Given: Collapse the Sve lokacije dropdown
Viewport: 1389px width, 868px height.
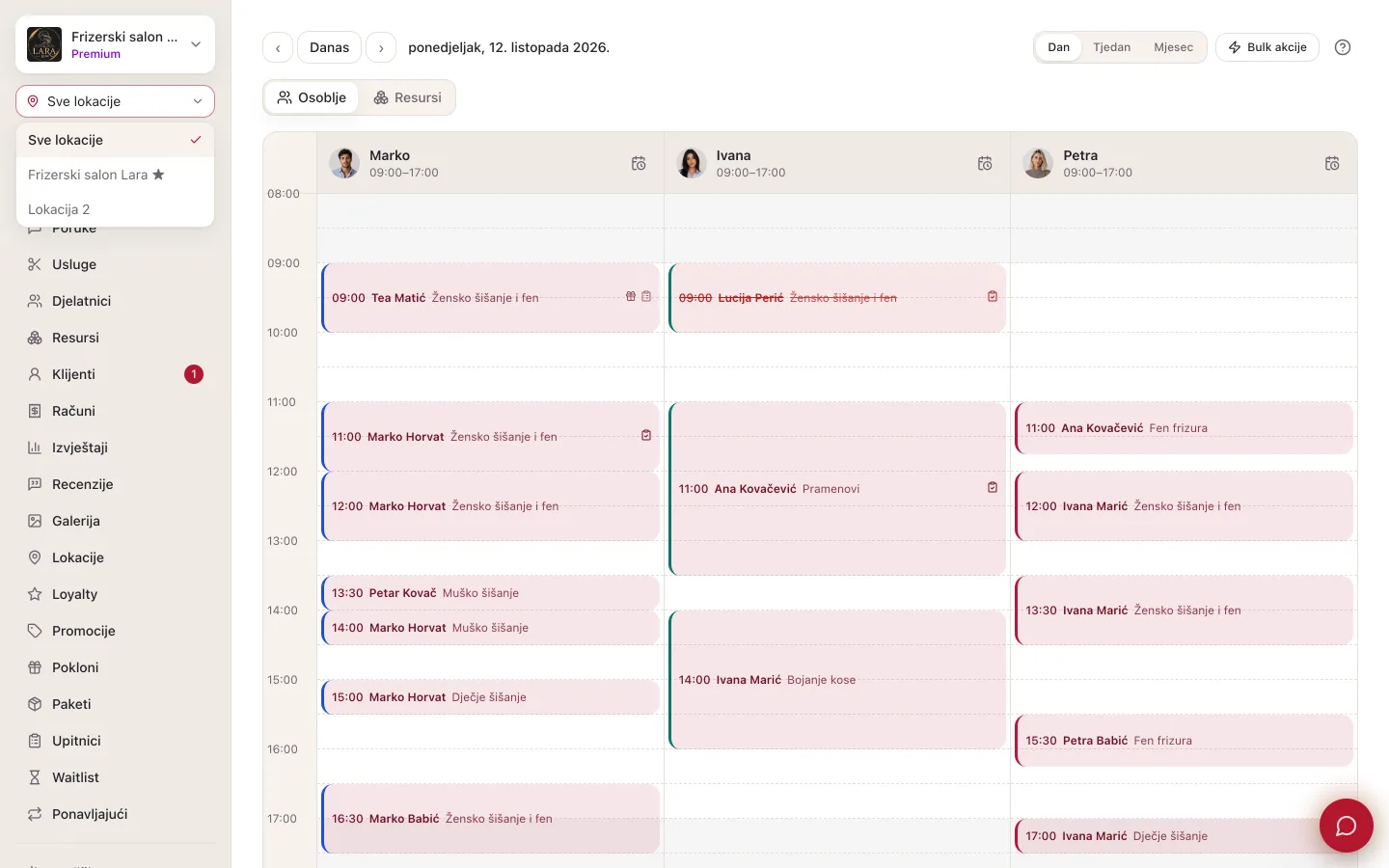Looking at the screenshot, I should (116, 101).
